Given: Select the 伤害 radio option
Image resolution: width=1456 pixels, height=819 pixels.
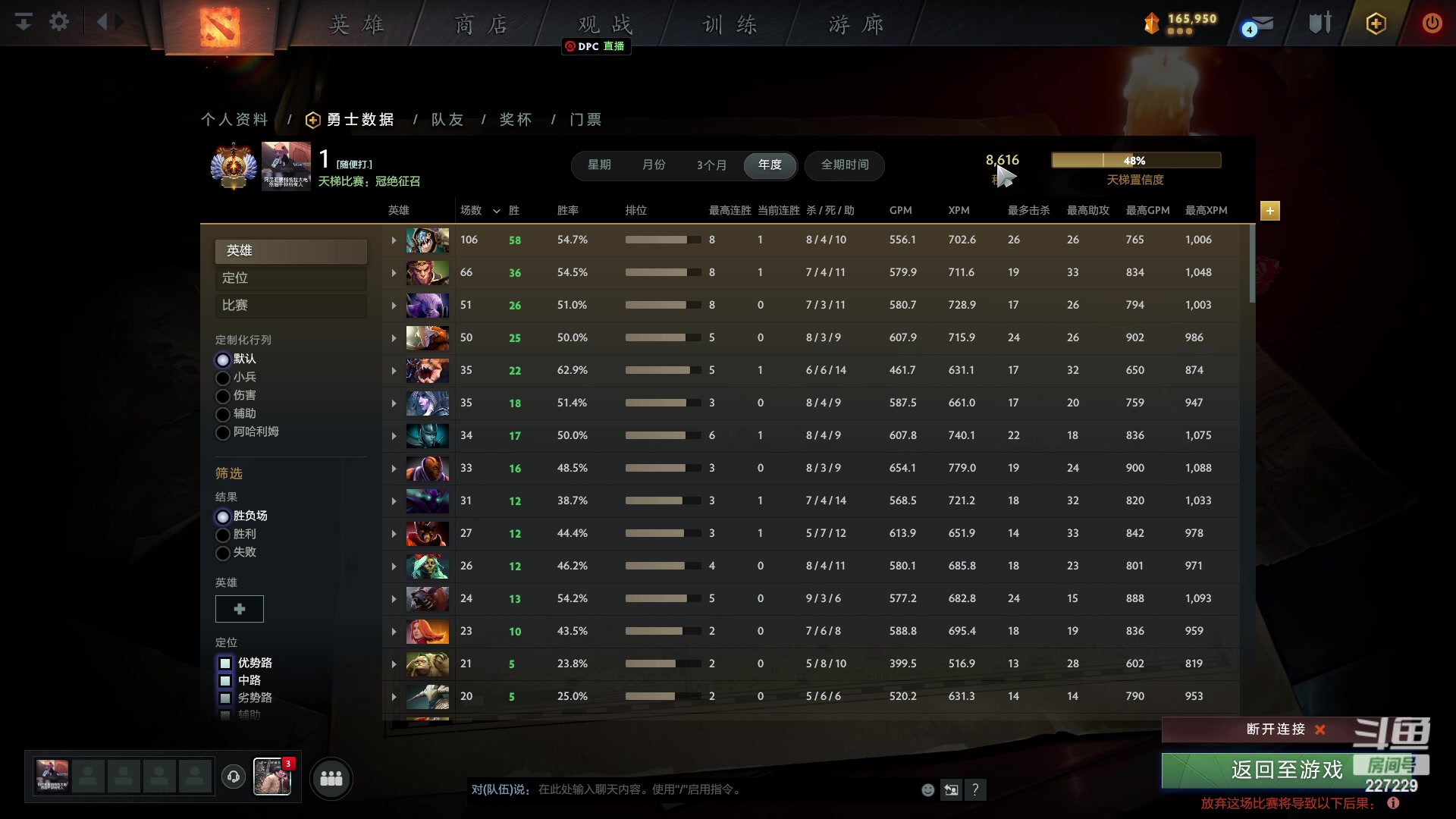Looking at the screenshot, I should [x=223, y=396].
